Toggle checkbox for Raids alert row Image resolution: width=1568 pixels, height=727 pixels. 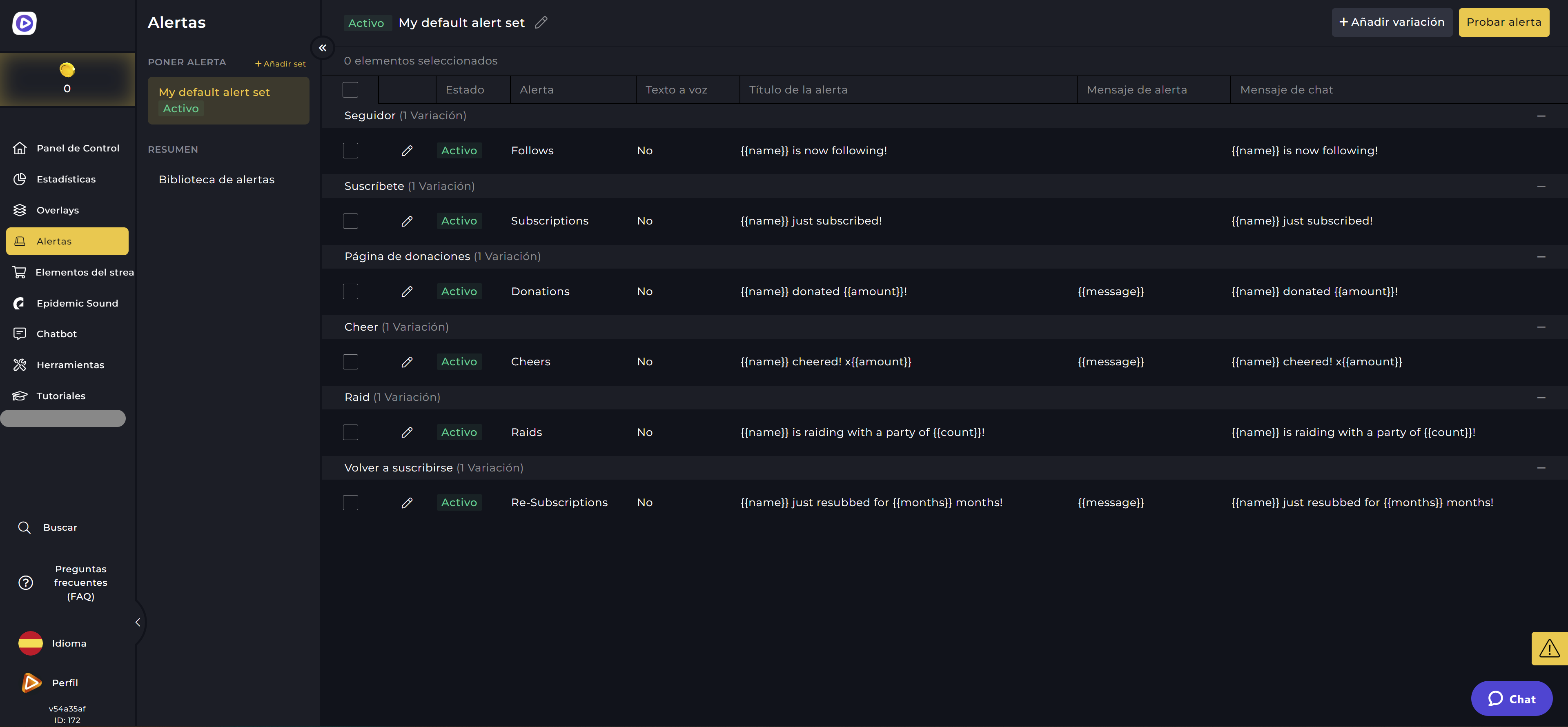click(x=350, y=432)
